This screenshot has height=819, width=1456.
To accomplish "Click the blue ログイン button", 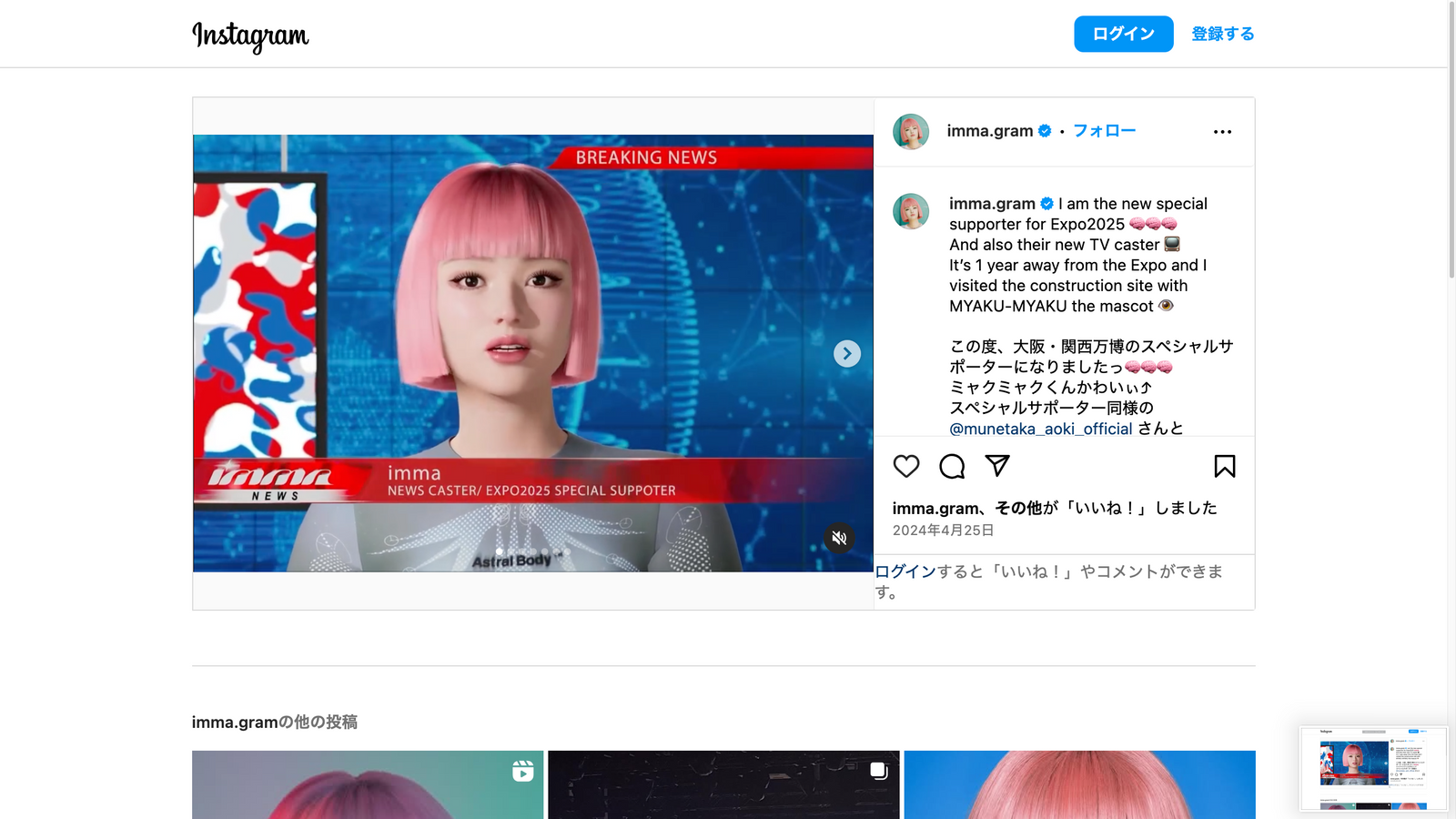I will tap(1123, 34).
